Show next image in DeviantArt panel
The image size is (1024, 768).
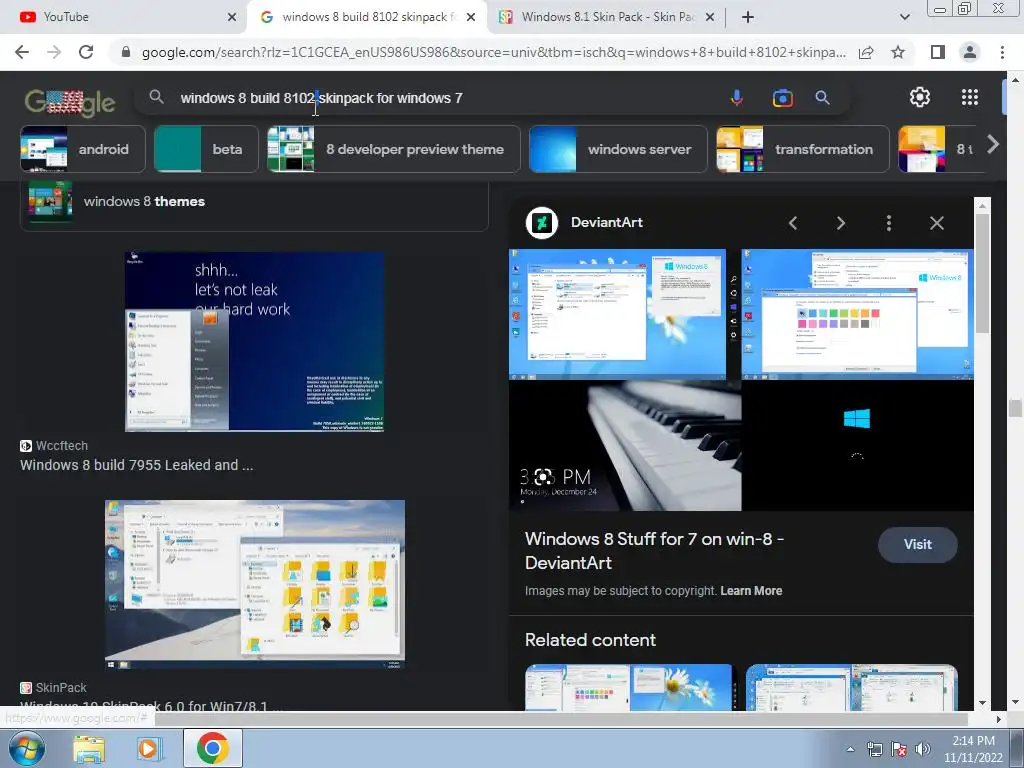[x=840, y=223]
